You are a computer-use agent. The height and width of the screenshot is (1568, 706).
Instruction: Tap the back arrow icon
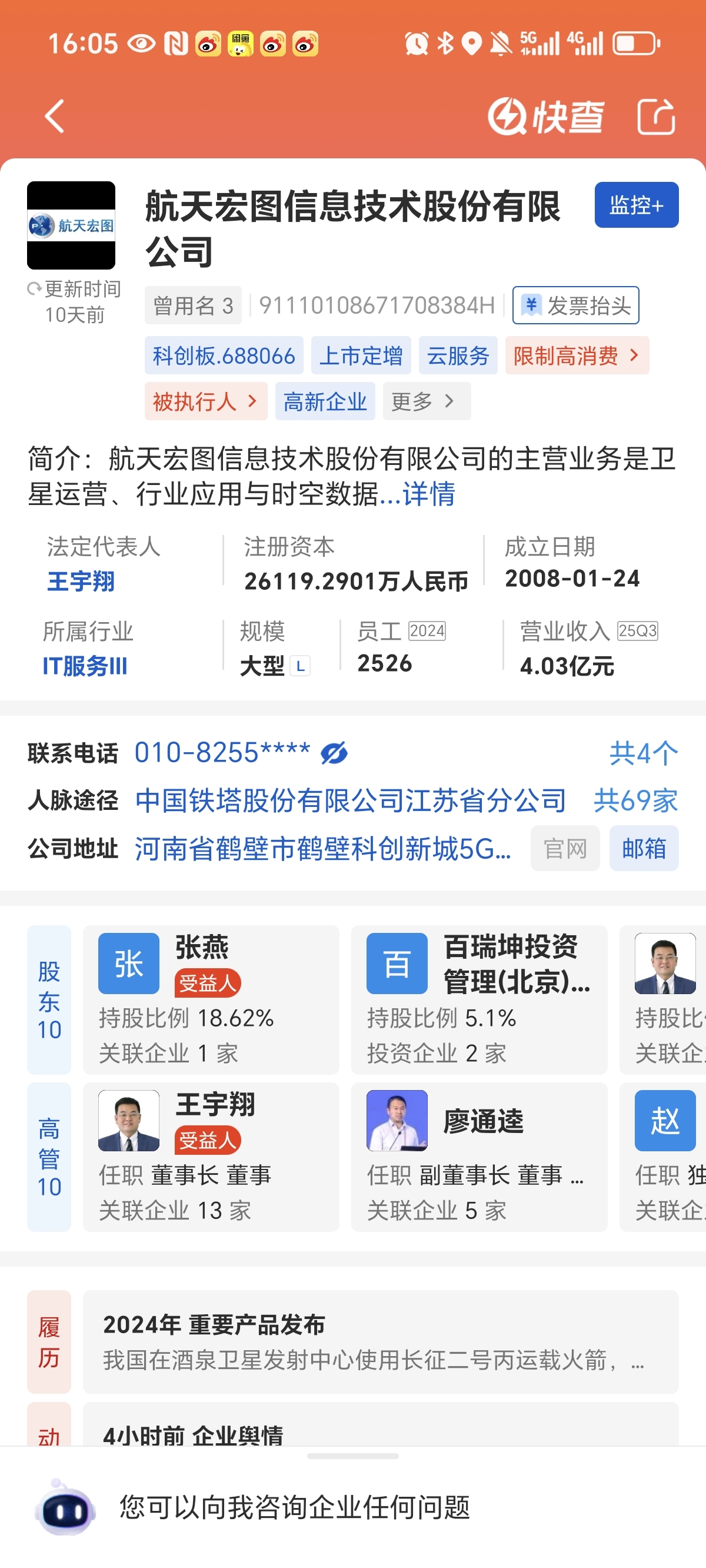point(54,115)
